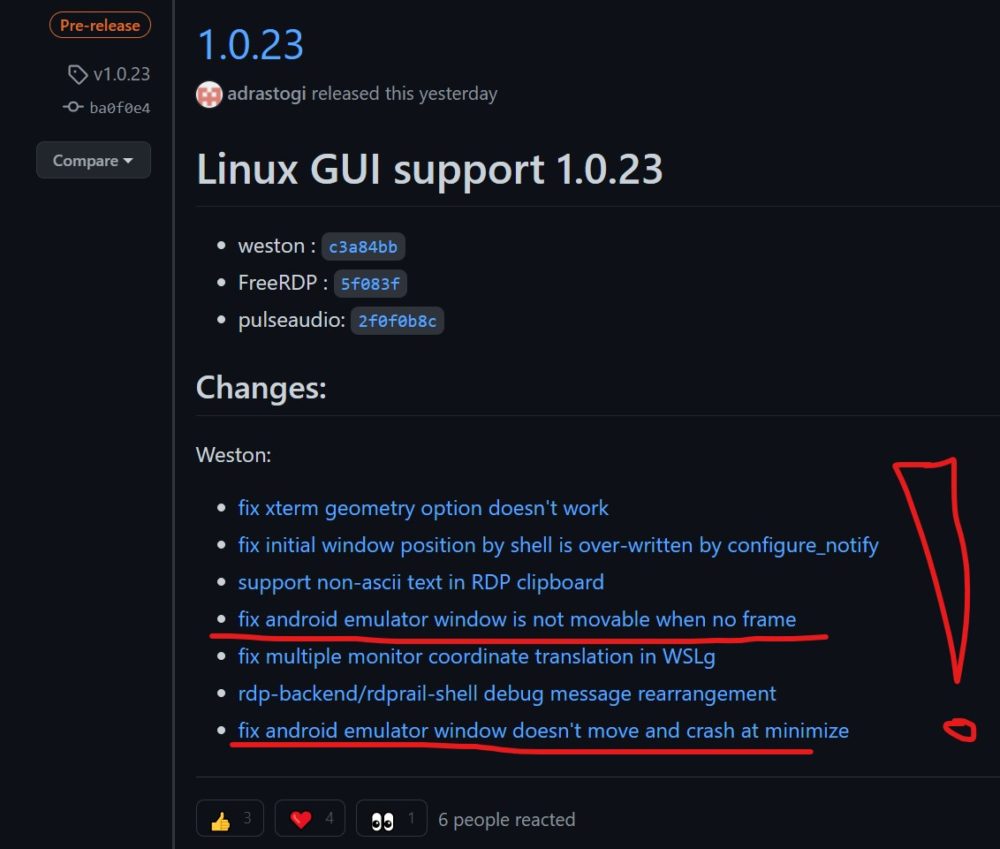React with the thumbs up emoji
The height and width of the screenshot is (849, 1000).
[230, 818]
